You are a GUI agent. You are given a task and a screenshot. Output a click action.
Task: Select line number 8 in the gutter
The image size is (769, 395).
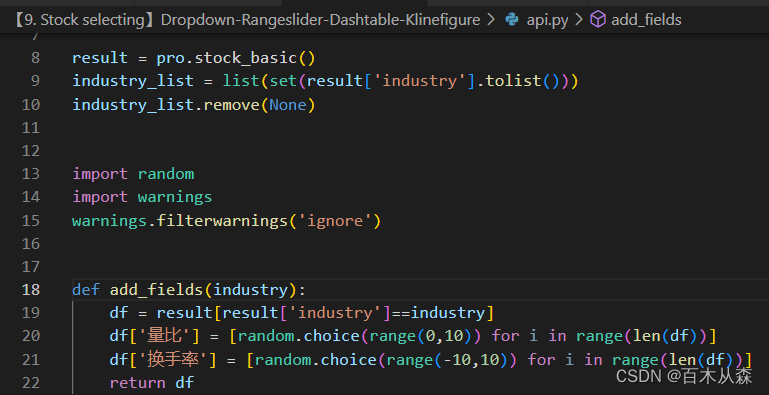35,58
